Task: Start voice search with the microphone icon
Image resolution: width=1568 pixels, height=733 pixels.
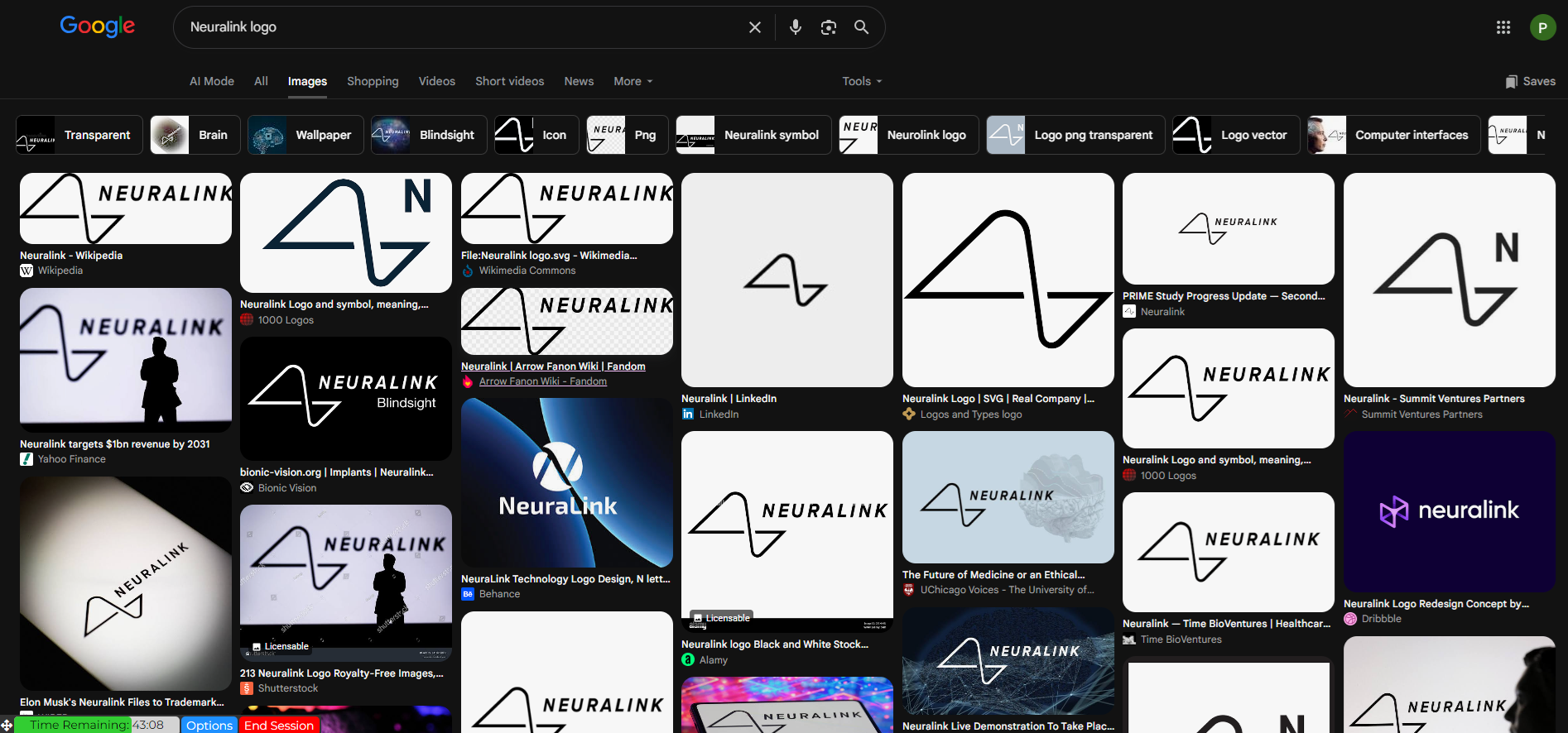Action: pos(796,27)
